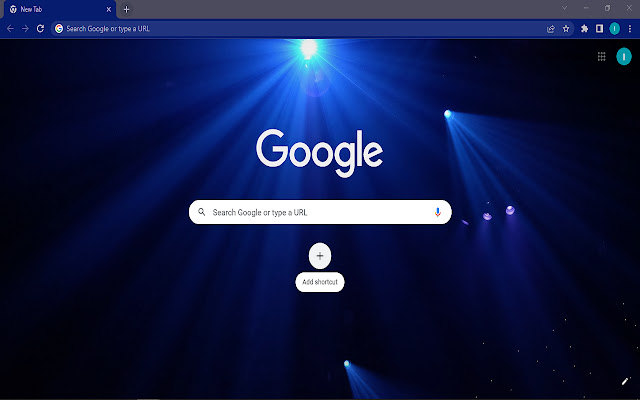The height and width of the screenshot is (400, 640).
Task: Go back using the back arrow
Action: click(x=10, y=29)
